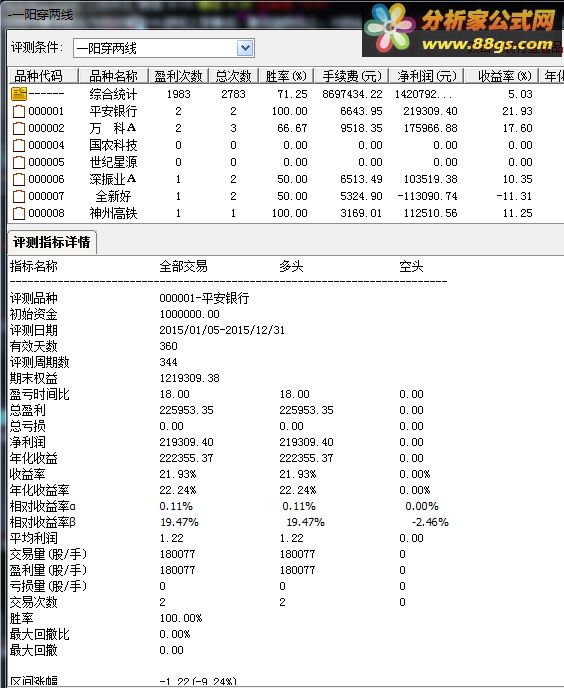The width and height of the screenshot is (564, 688).
Task: Click the folder icon of the 综合统计 row
Action: (19, 94)
